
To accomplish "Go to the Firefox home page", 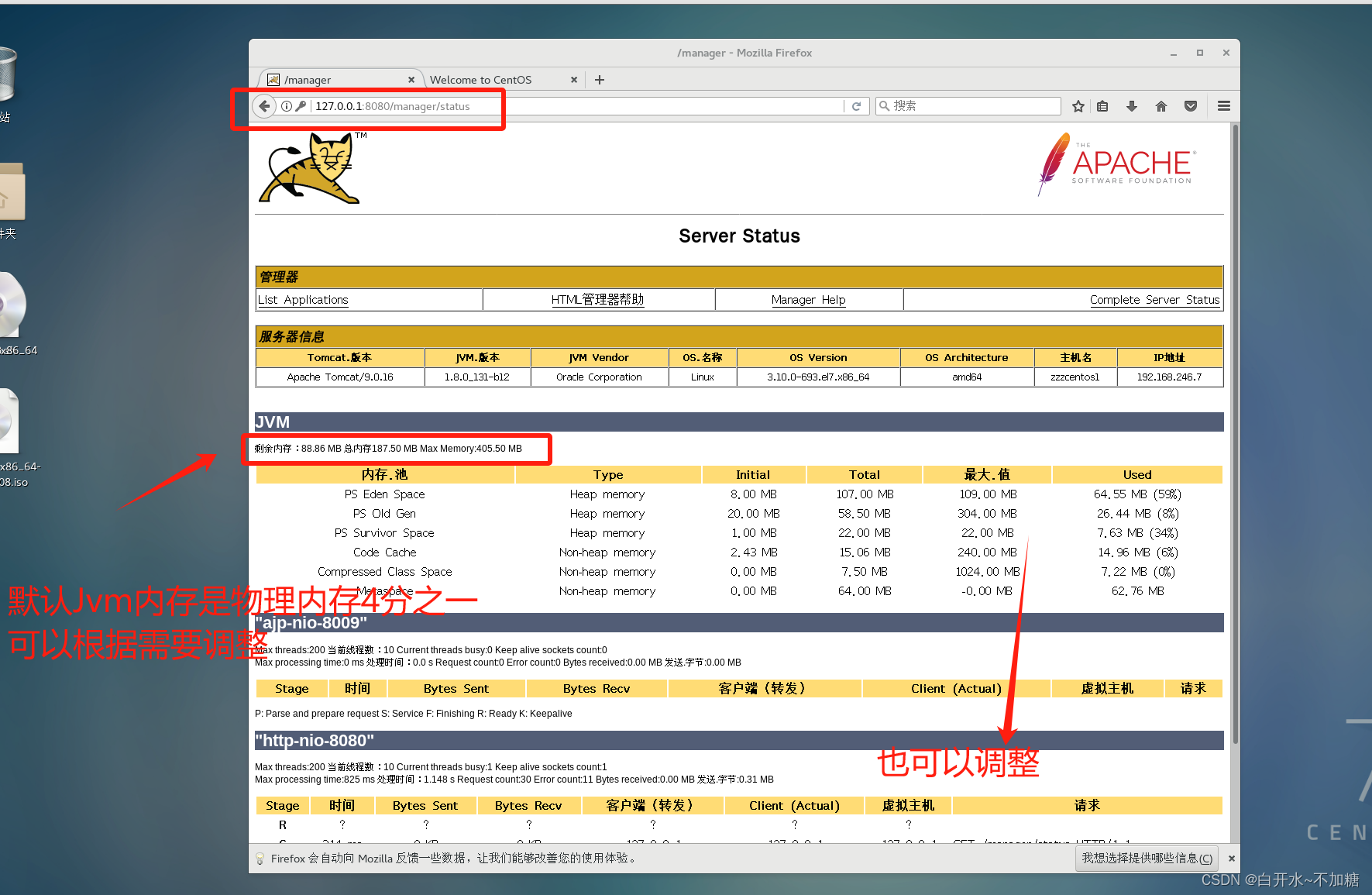I will coord(1161,106).
